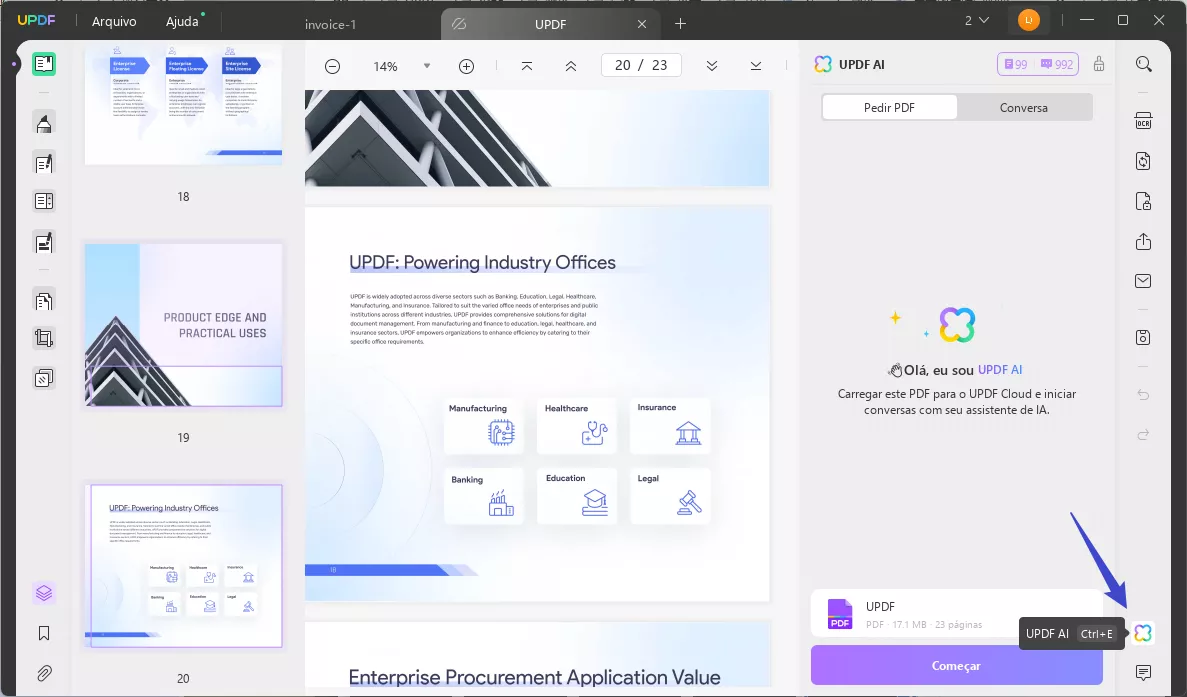
Task: Select page 20 thumbnail
Action: (x=183, y=566)
